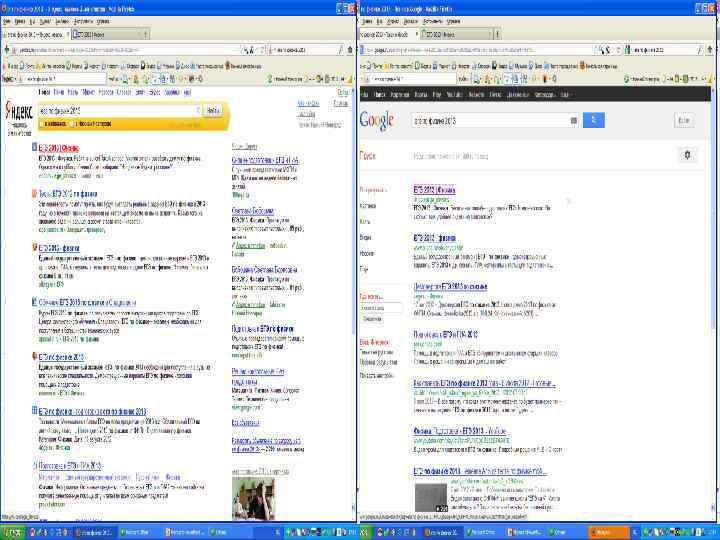Close the first tab in Google window

[x=417, y=34]
